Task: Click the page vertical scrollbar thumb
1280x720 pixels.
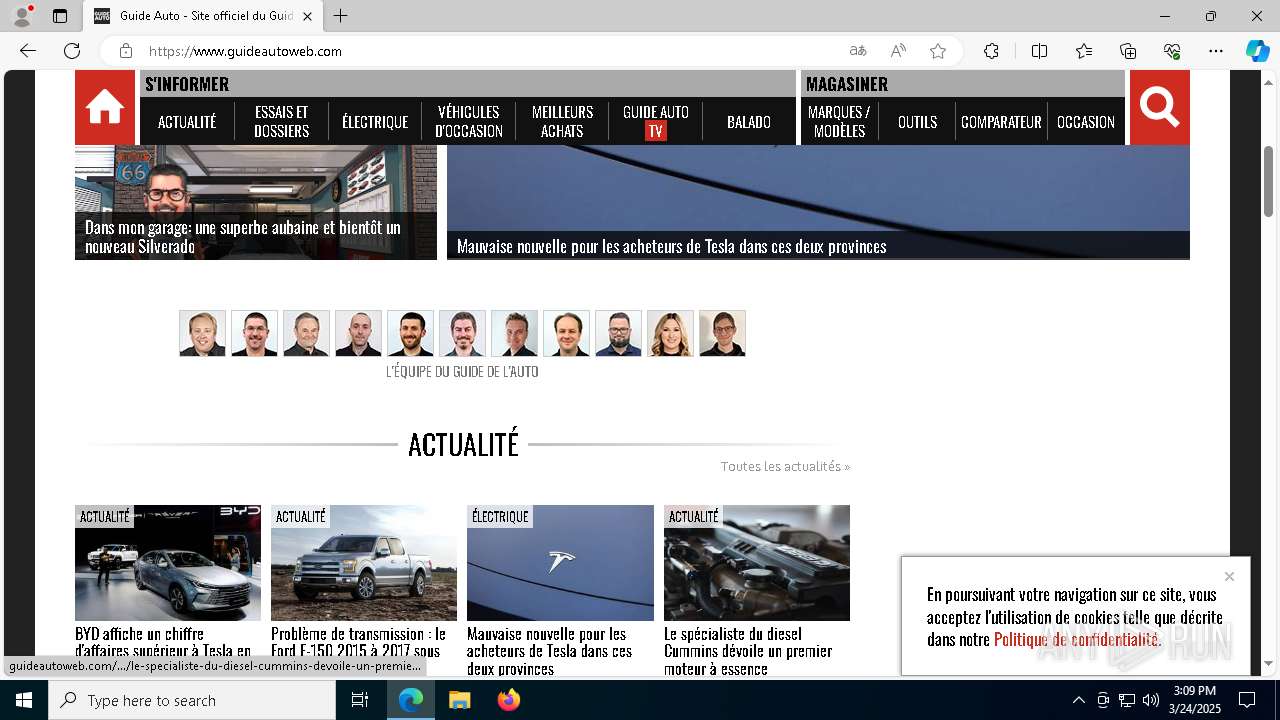Action: point(1269,181)
